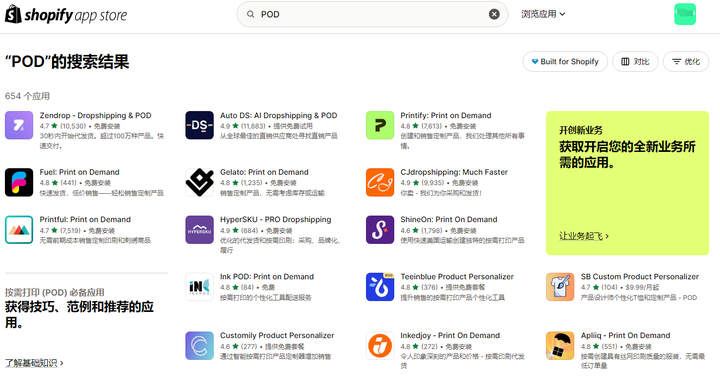This screenshot has height=380, width=720.
Task: Click the 654 个应用 result count
Action: pyautogui.click(x=27, y=96)
